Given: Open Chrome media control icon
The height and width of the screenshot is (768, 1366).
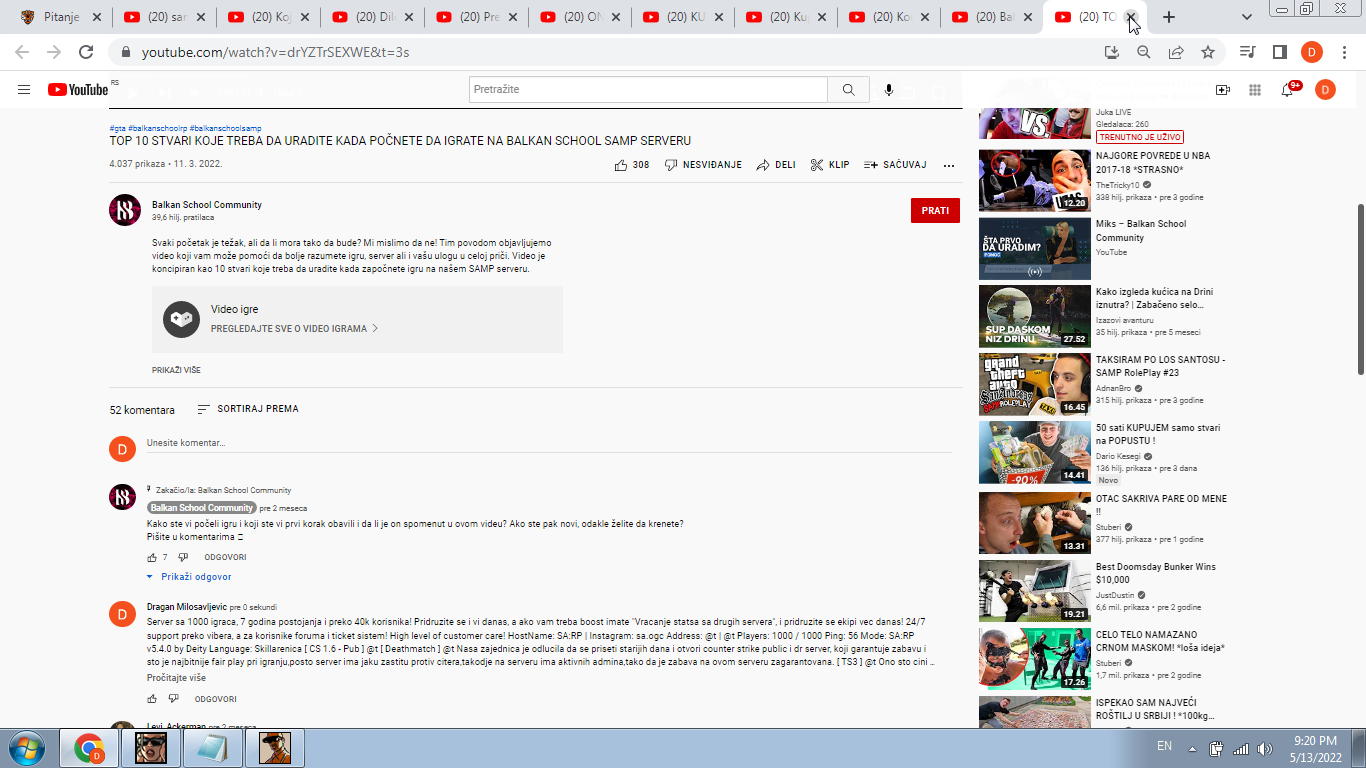Looking at the screenshot, I should pos(1247,52).
